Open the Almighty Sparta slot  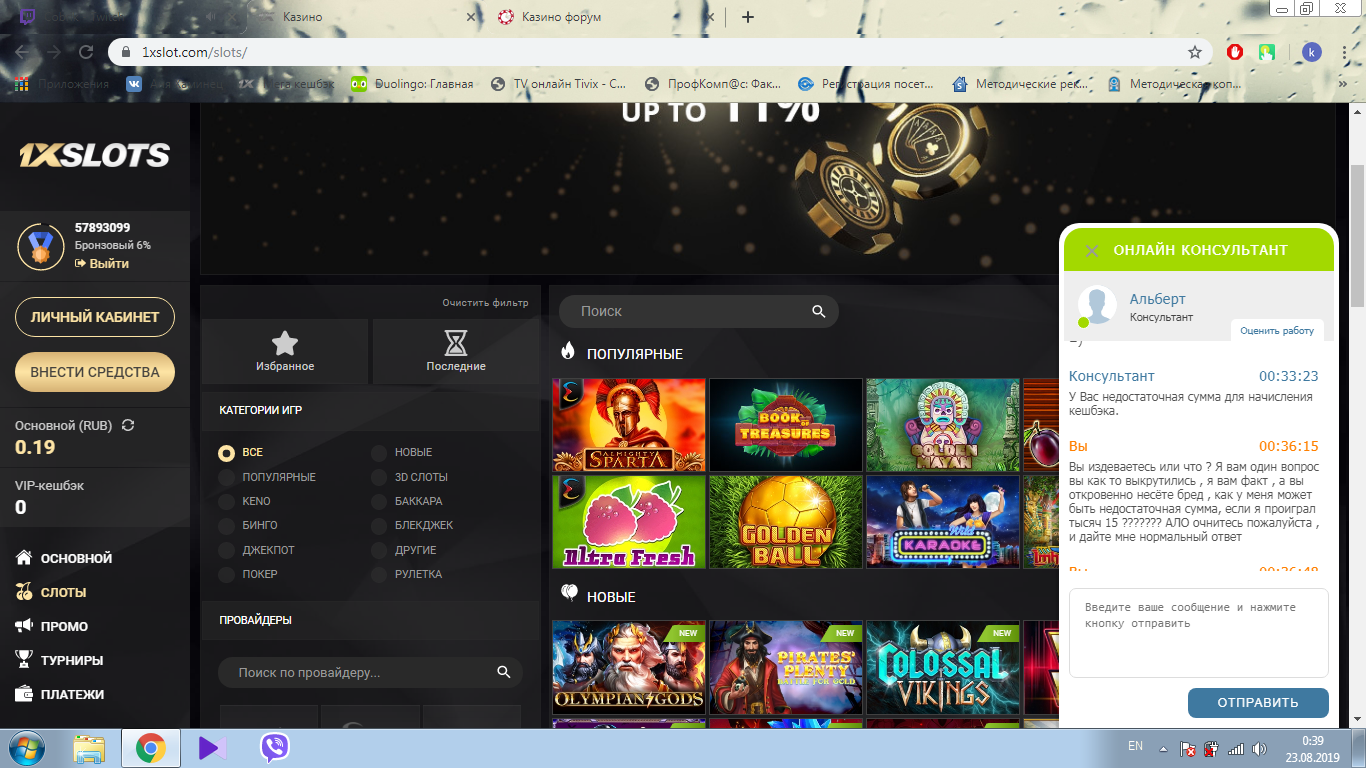(629, 425)
